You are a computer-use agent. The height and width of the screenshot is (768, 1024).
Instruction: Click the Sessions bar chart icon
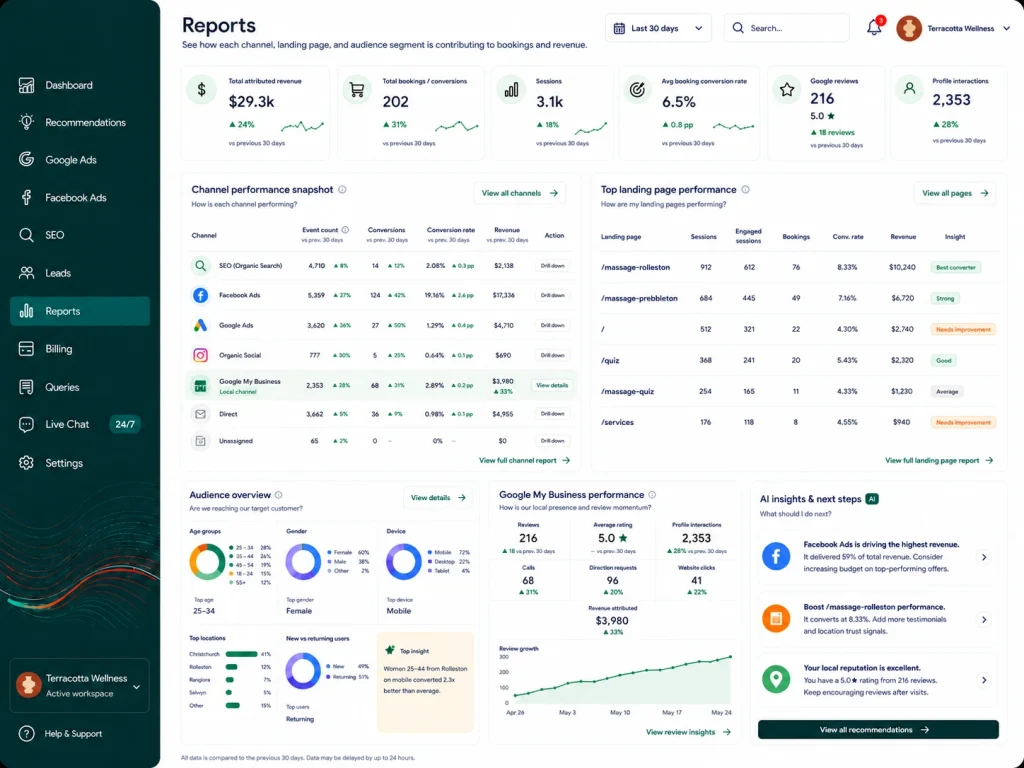pos(511,89)
